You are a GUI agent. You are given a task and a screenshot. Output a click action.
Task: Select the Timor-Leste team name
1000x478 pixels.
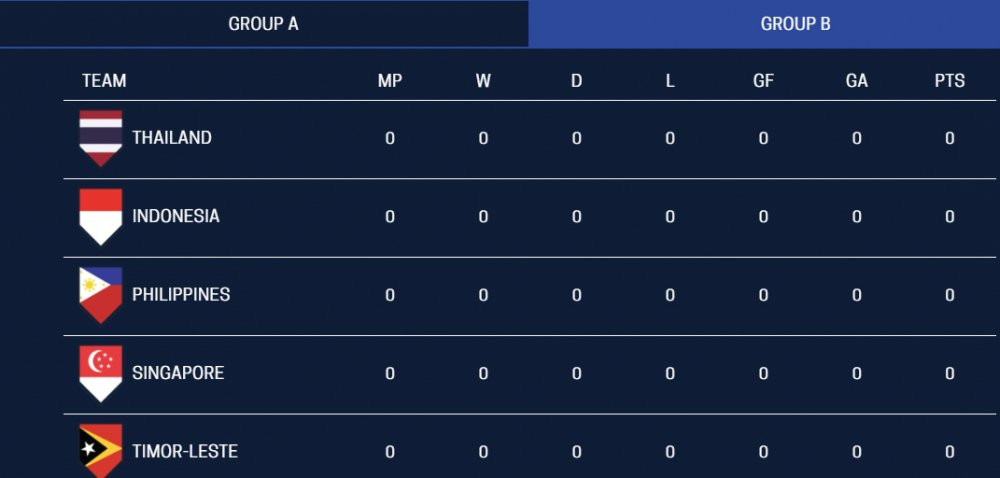185,451
